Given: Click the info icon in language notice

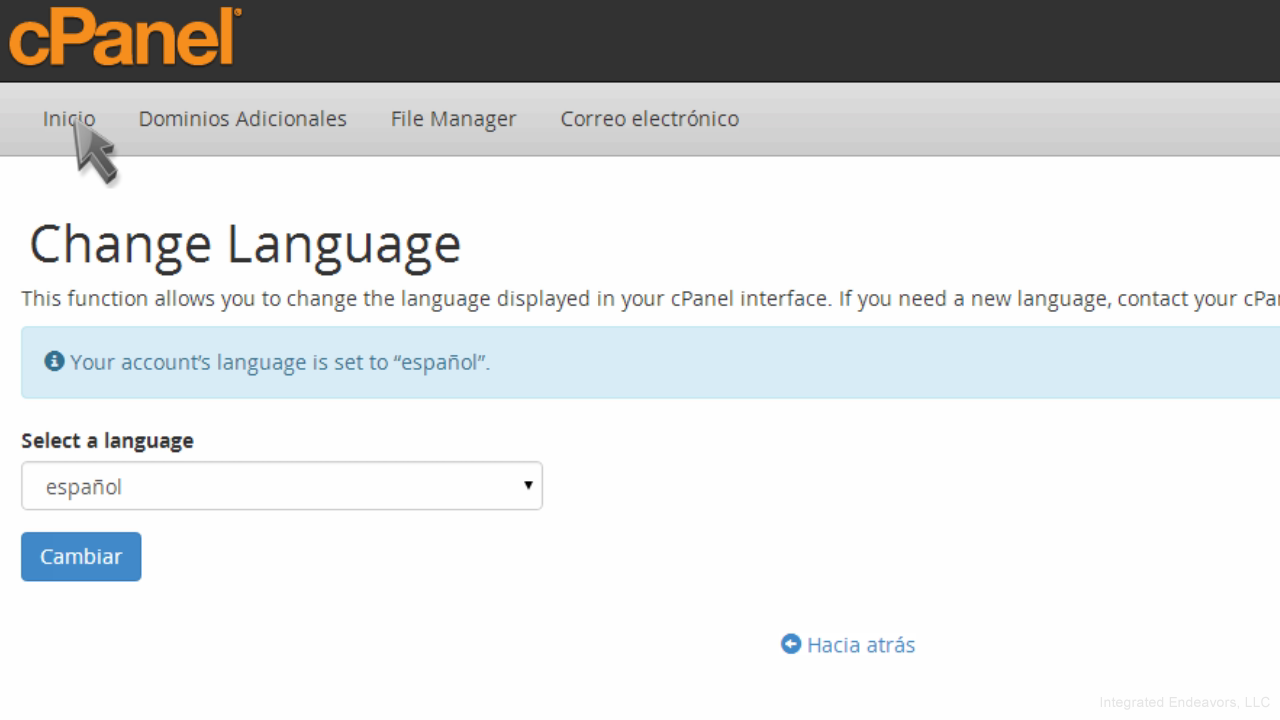Looking at the screenshot, I should click(x=55, y=361).
